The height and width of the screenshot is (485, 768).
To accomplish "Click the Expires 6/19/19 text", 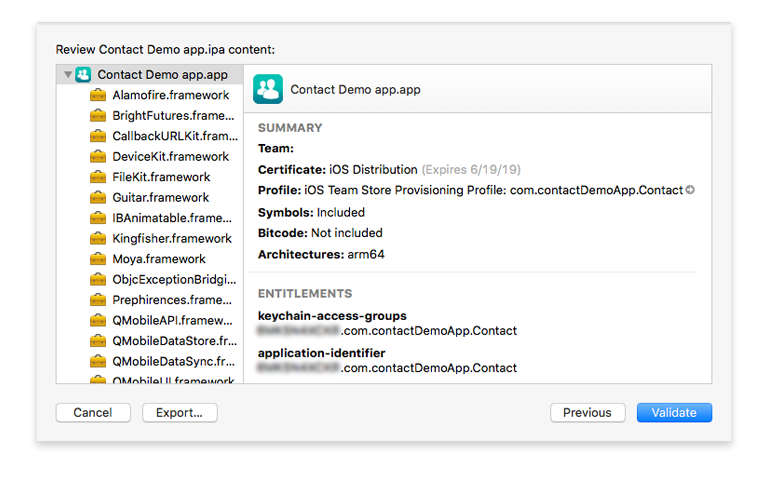I will (471, 170).
